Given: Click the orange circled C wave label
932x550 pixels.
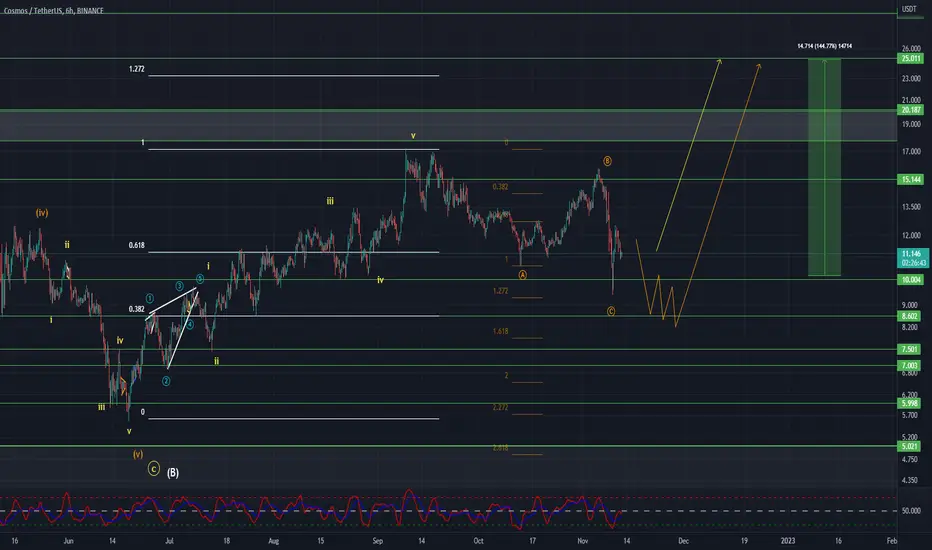Looking at the screenshot, I should pos(610,312).
